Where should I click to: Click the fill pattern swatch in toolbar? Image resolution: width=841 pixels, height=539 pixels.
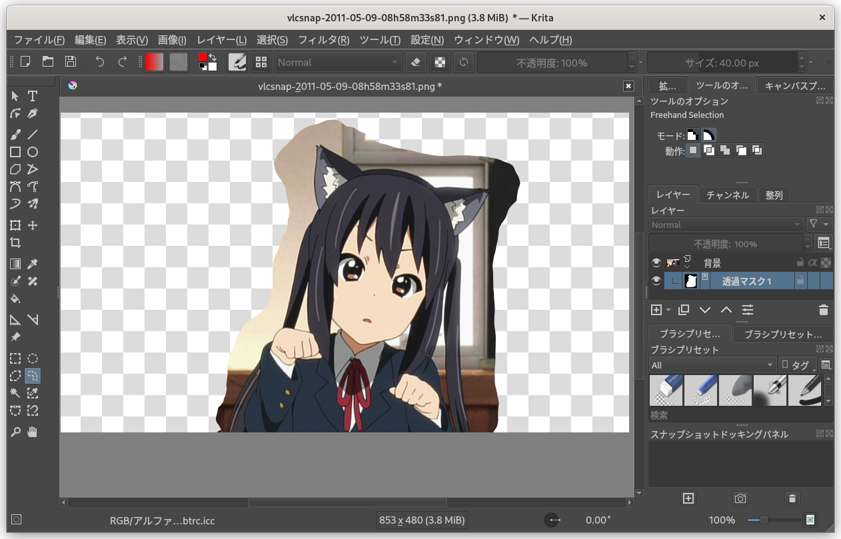[179, 62]
